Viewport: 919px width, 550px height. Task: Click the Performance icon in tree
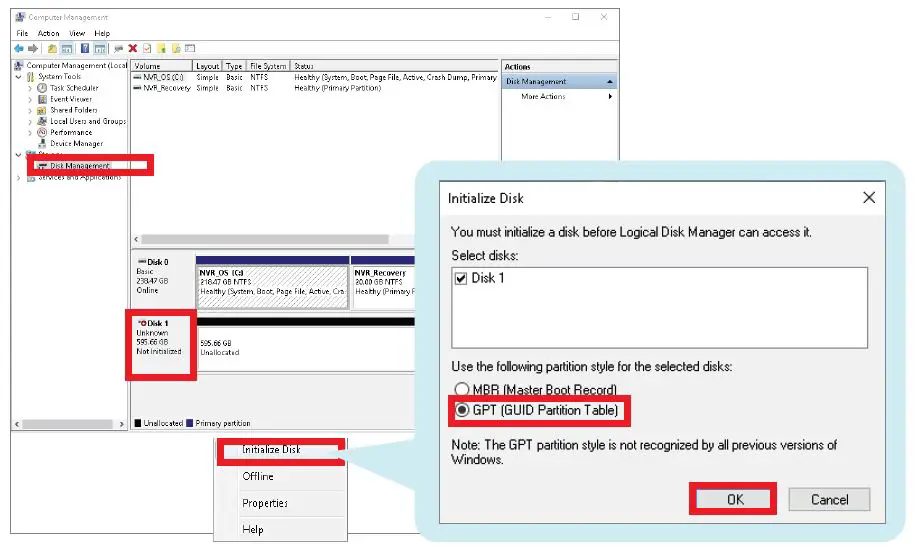click(x=42, y=133)
